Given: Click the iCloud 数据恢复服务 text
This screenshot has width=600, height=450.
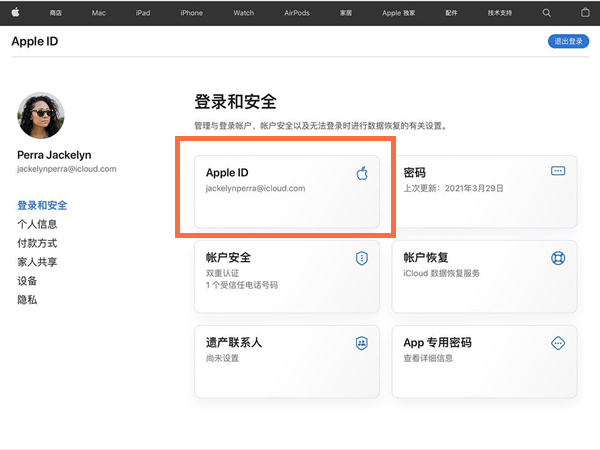Looking at the screenshot, I should 441,273.
